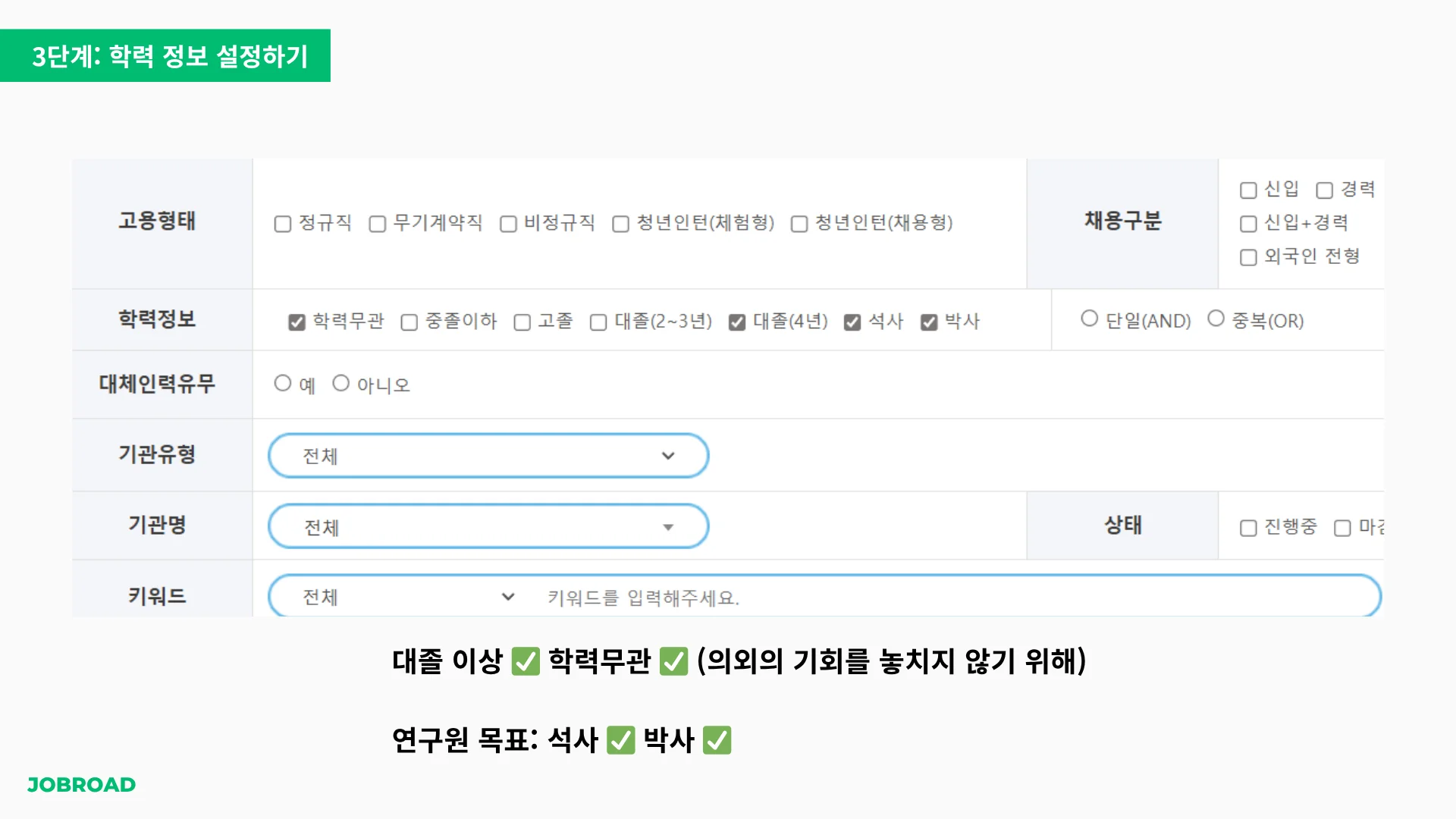Viewport: 1456px width, 819px height.
Task: Choose 아니오 for 대체인력유무
Action: [x=341, y=383]
